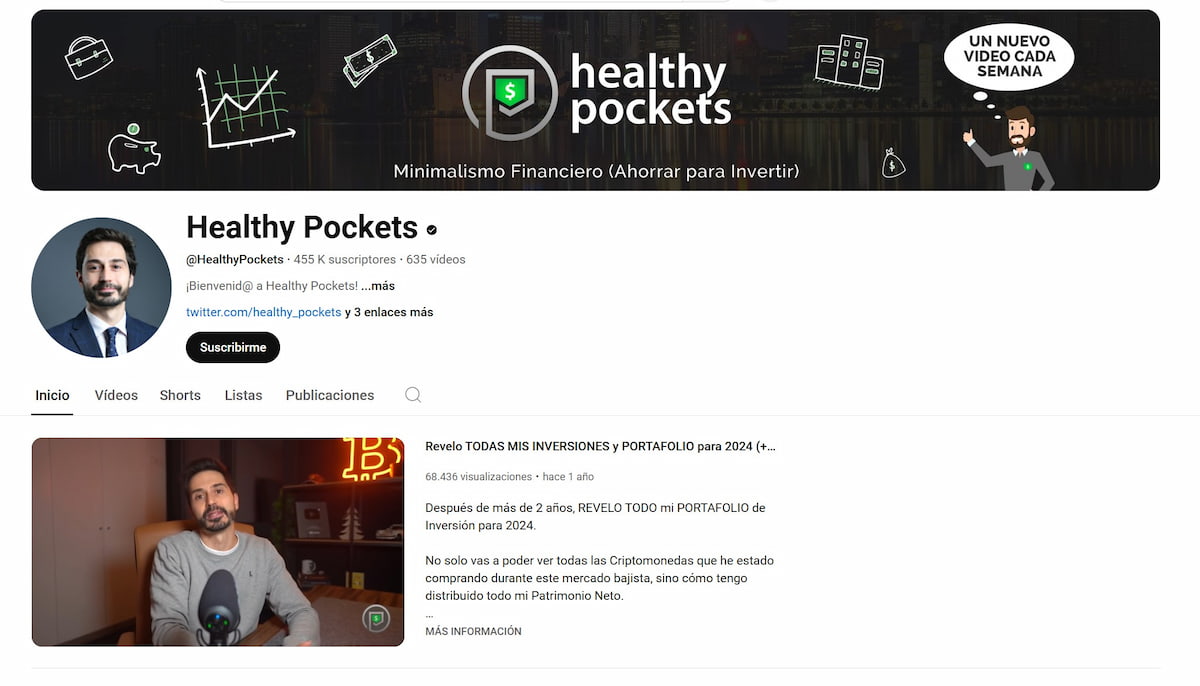Image resolution: width=1200 pixels, height=686 pixels.
Task: Open the Shorts tab
Action: pyautogui.click(x=180, y=395)
